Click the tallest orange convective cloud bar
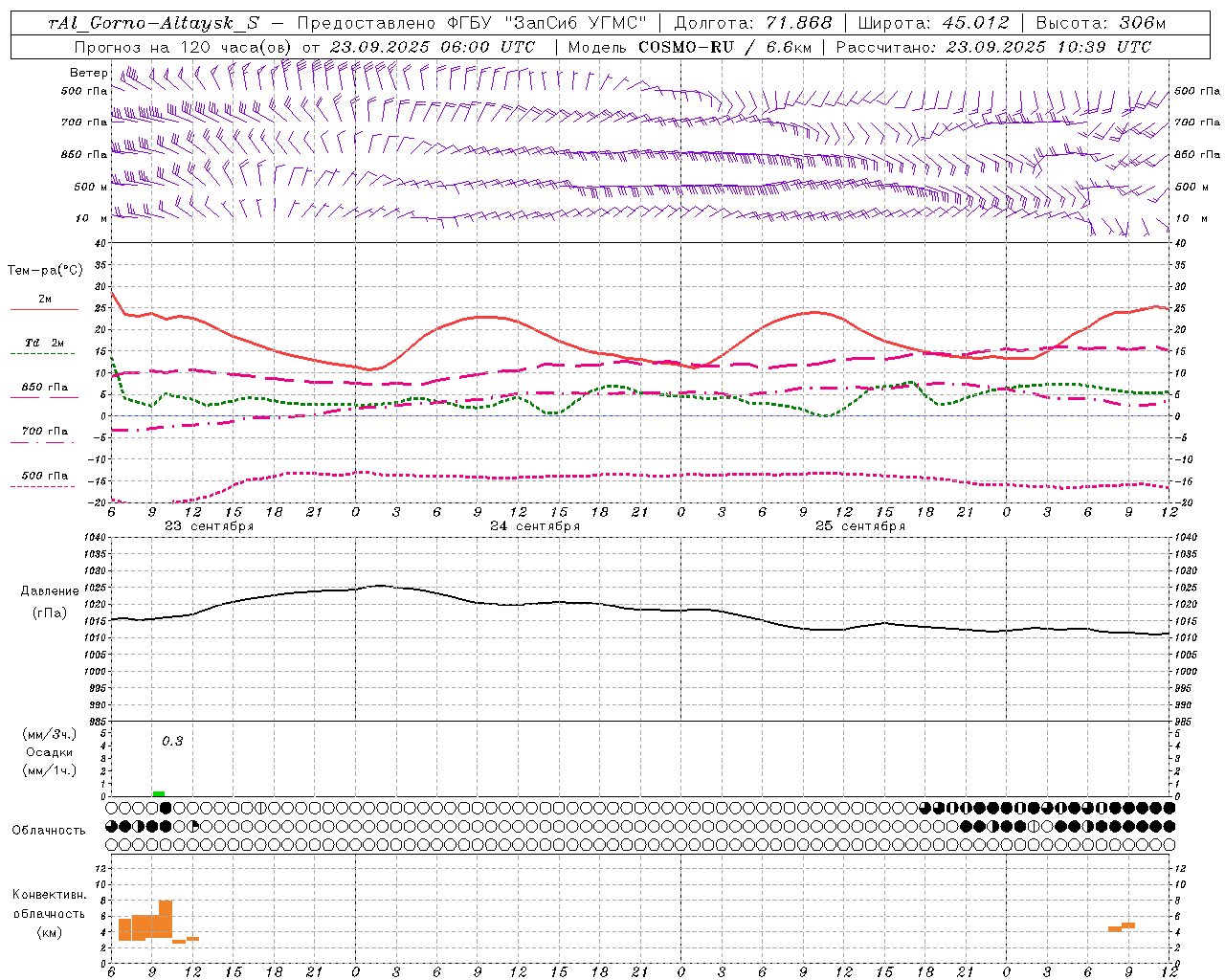 pos(166,919)
